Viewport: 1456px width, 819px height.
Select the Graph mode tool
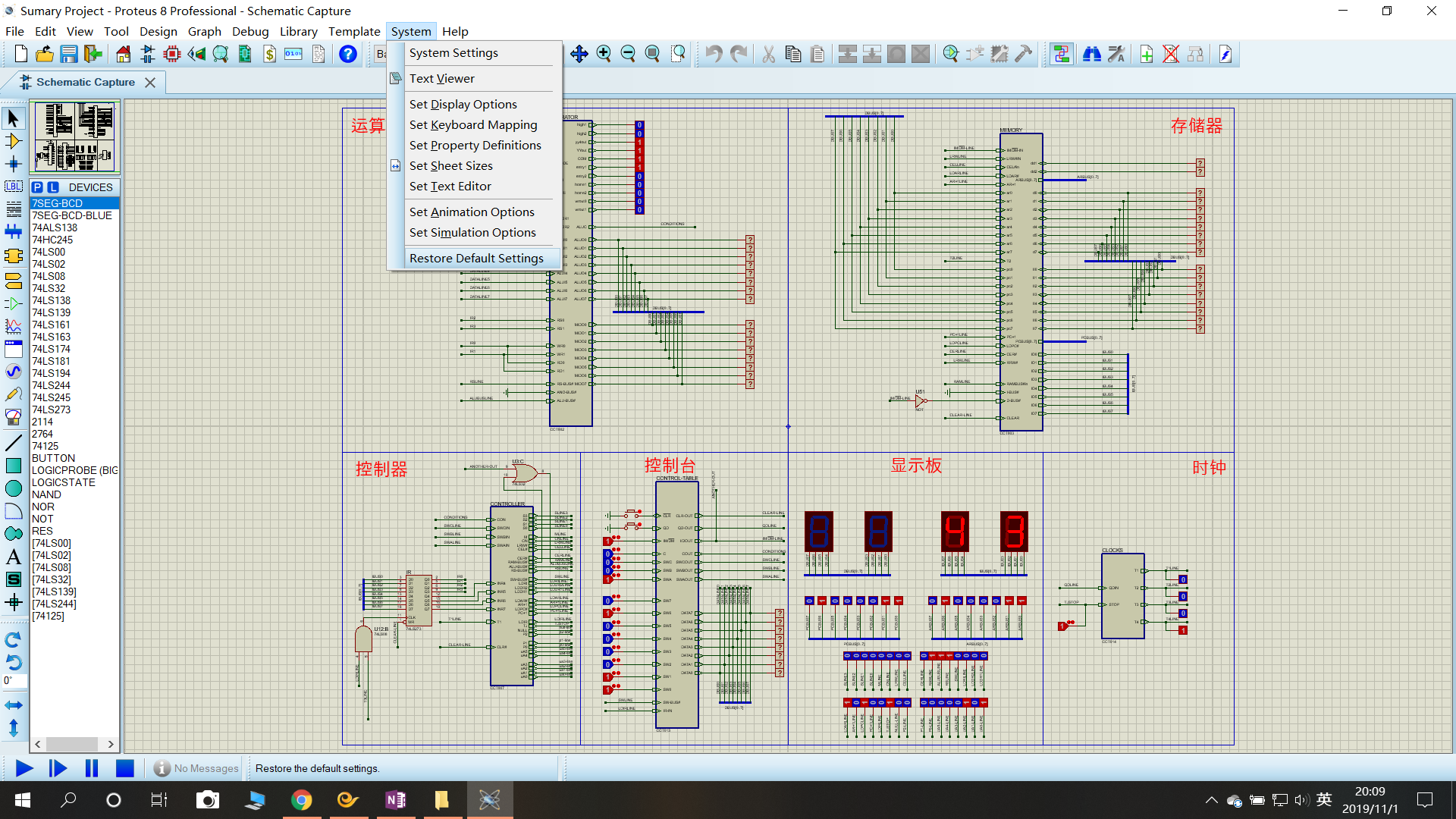click(x=13, y=326)
